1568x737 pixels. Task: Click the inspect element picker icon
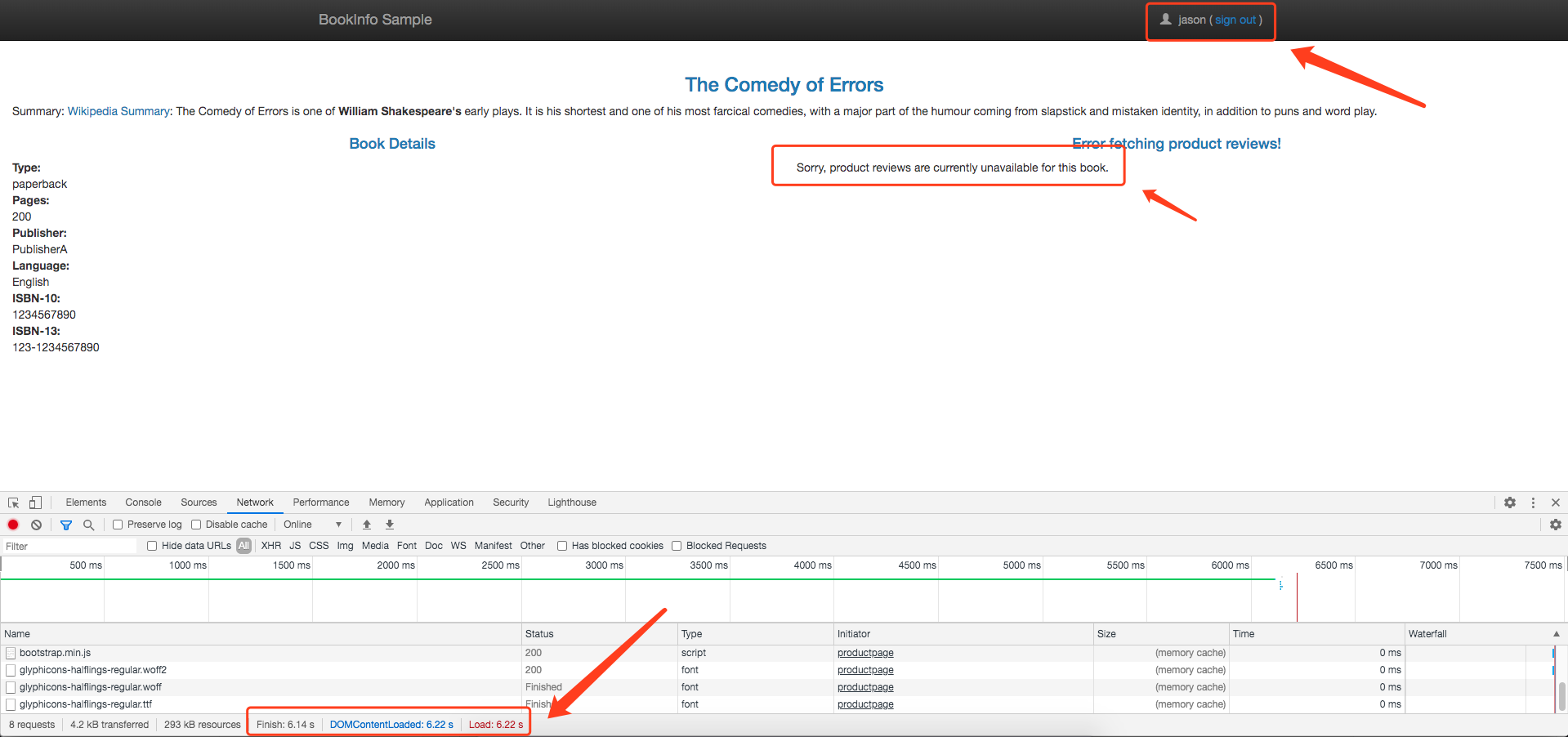click(14, 502)
